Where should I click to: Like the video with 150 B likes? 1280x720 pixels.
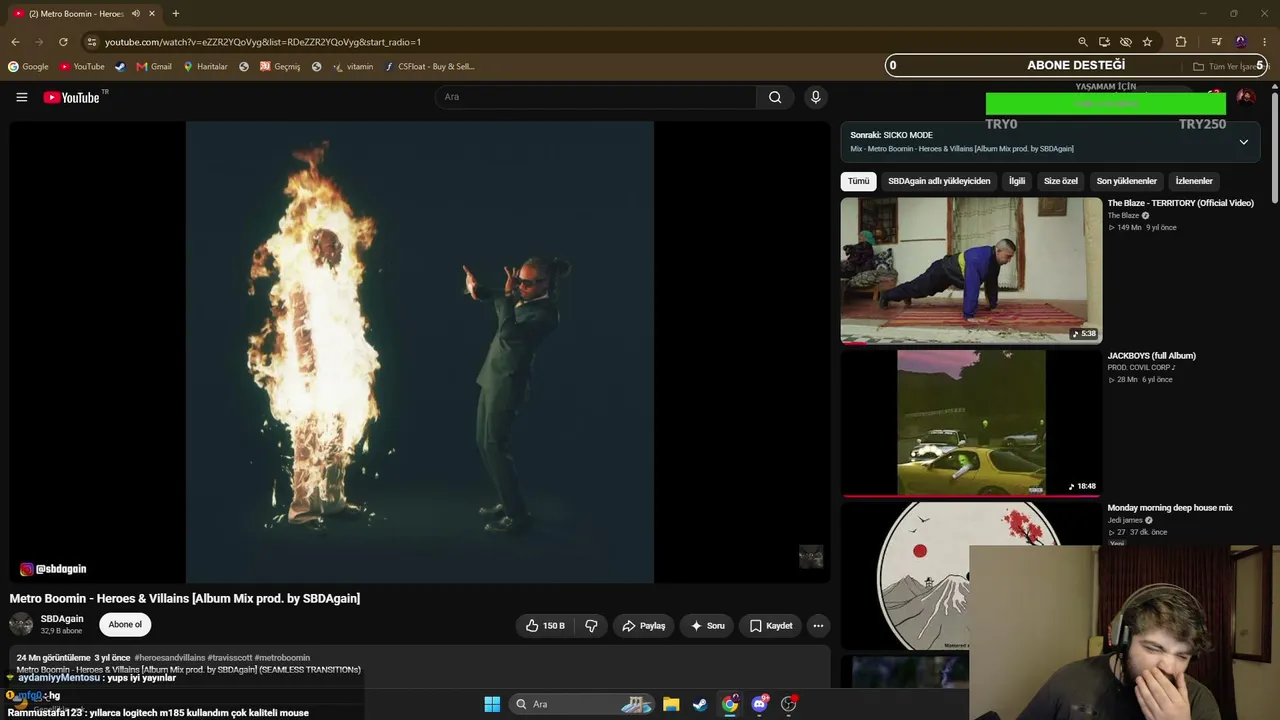coord(546,626)
